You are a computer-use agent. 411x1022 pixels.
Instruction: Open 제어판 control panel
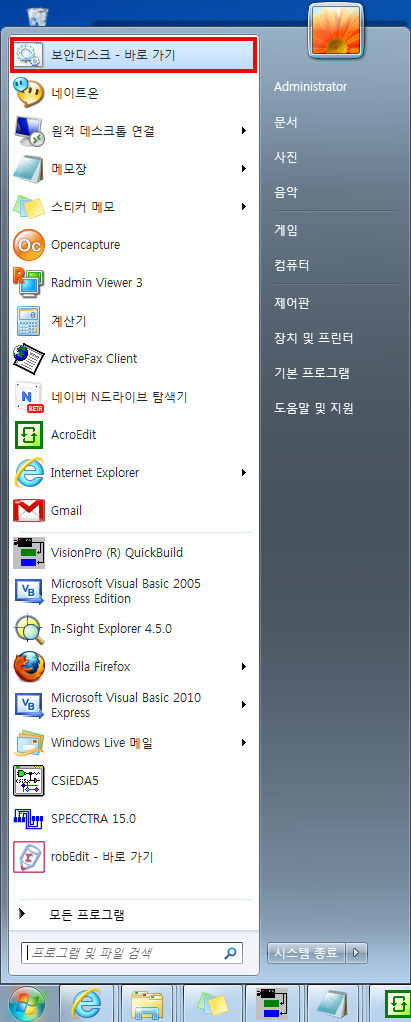pos(291,303)
